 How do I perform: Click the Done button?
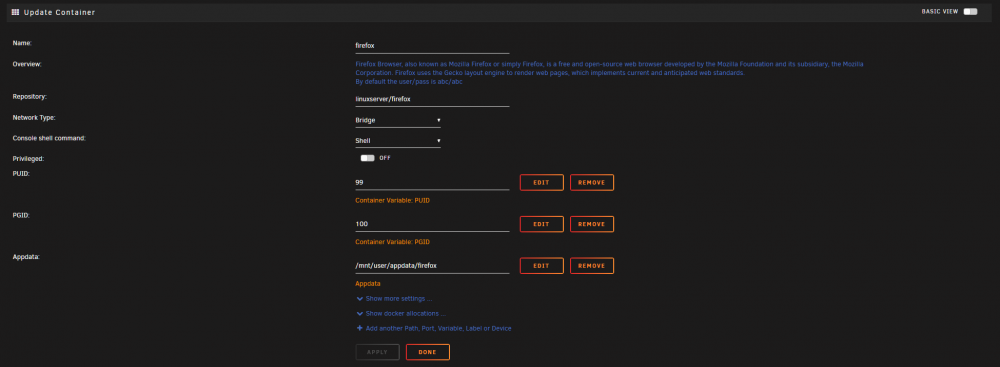click(x=428, y=352)
